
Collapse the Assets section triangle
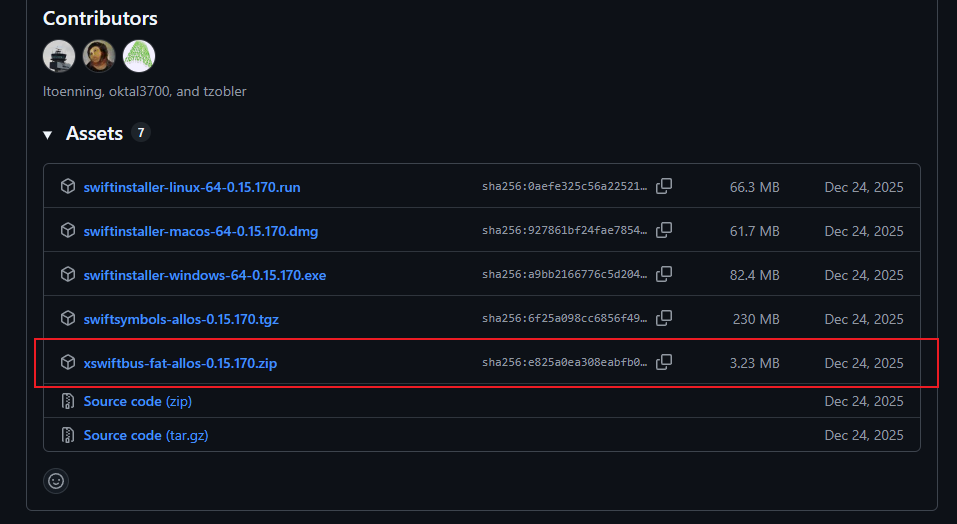(48, 135)
